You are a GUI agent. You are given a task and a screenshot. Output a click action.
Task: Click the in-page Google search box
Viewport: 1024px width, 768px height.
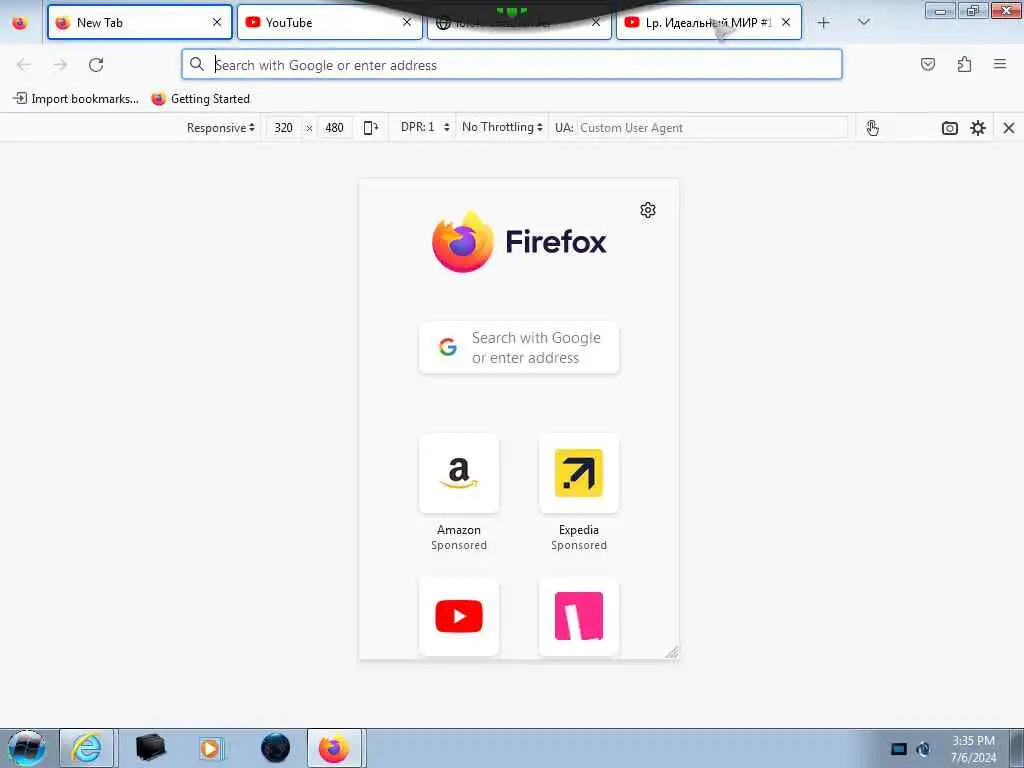click(x=519, y=347)
